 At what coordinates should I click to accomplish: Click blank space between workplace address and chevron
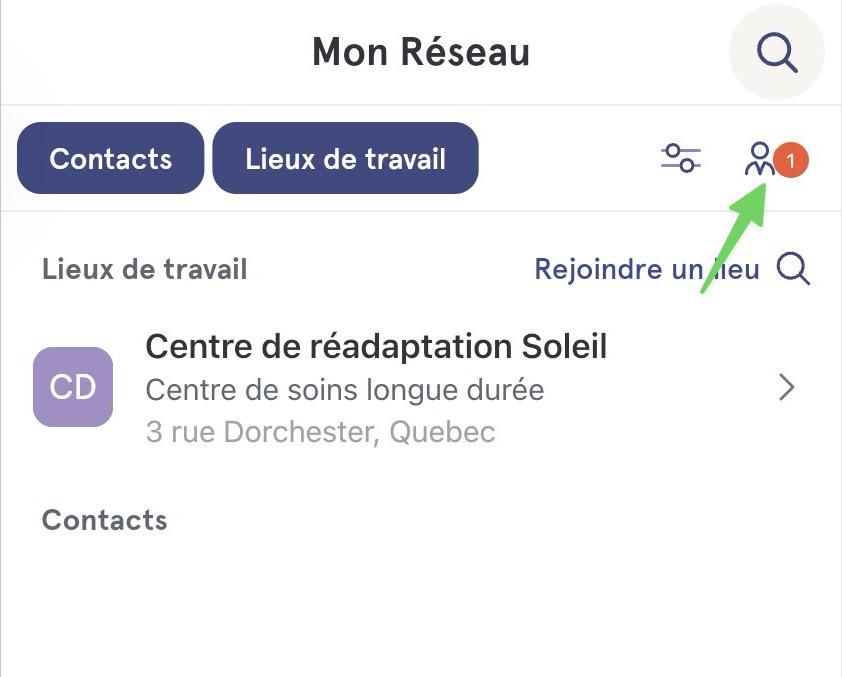pyautogui.click(x=634, y=432)
